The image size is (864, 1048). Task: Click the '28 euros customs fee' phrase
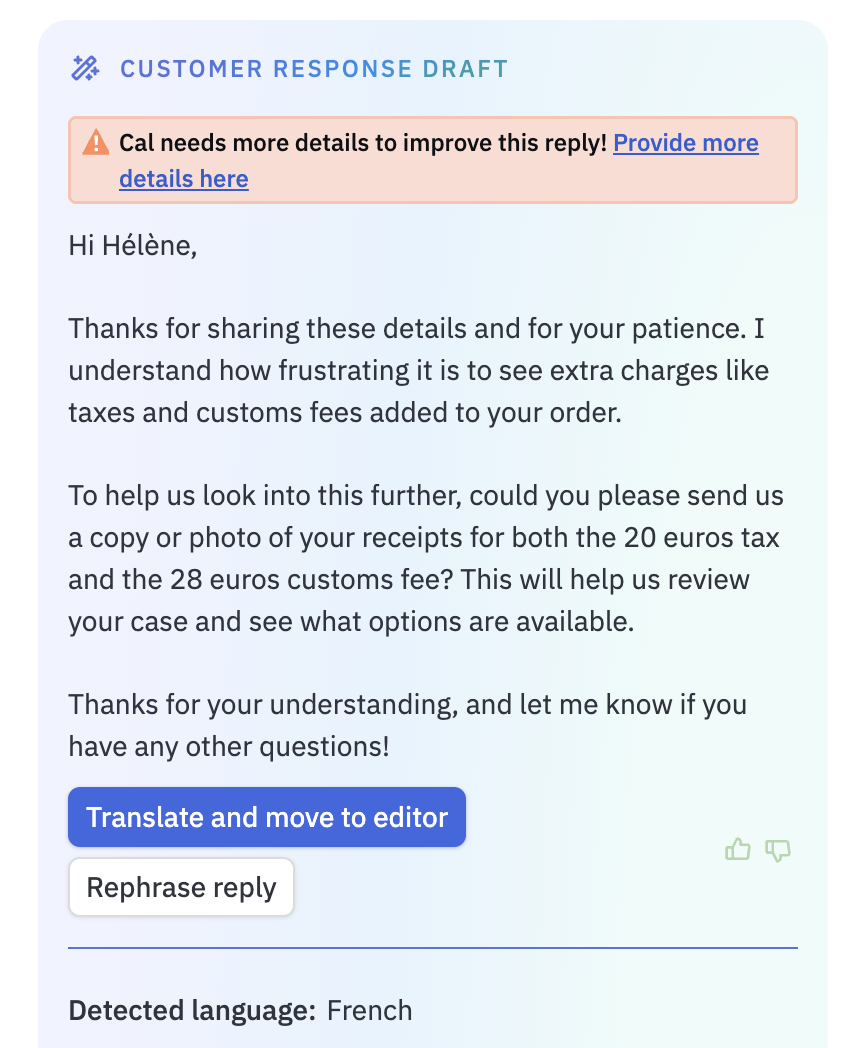[x=311, y=579]
